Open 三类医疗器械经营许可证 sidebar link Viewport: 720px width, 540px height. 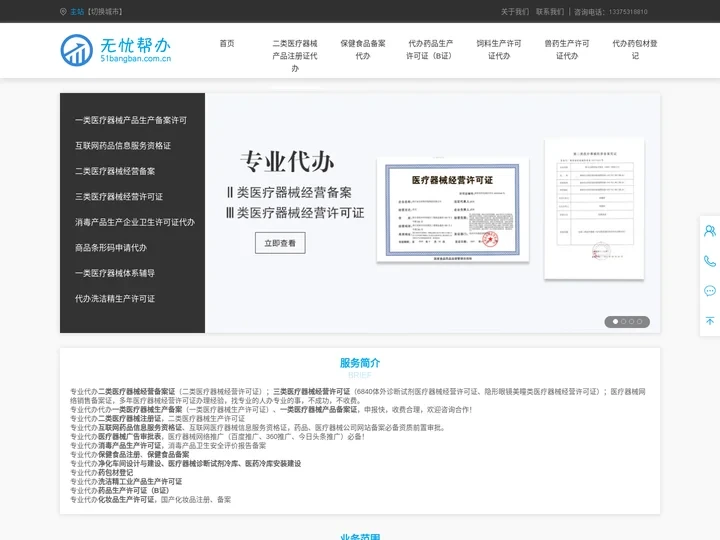[119, 197]
